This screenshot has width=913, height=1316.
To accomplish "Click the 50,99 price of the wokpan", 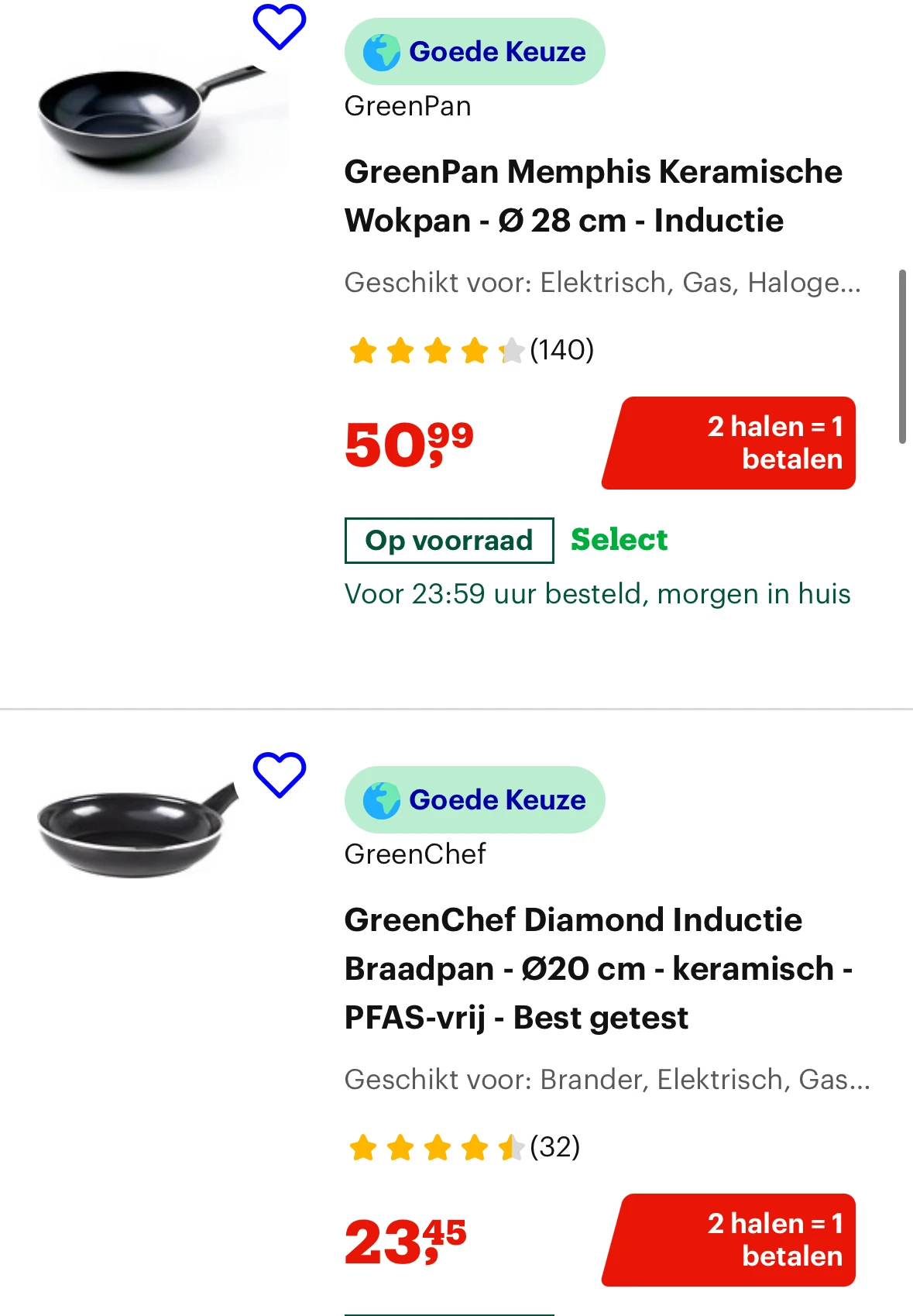I will (x=409, y=445).
